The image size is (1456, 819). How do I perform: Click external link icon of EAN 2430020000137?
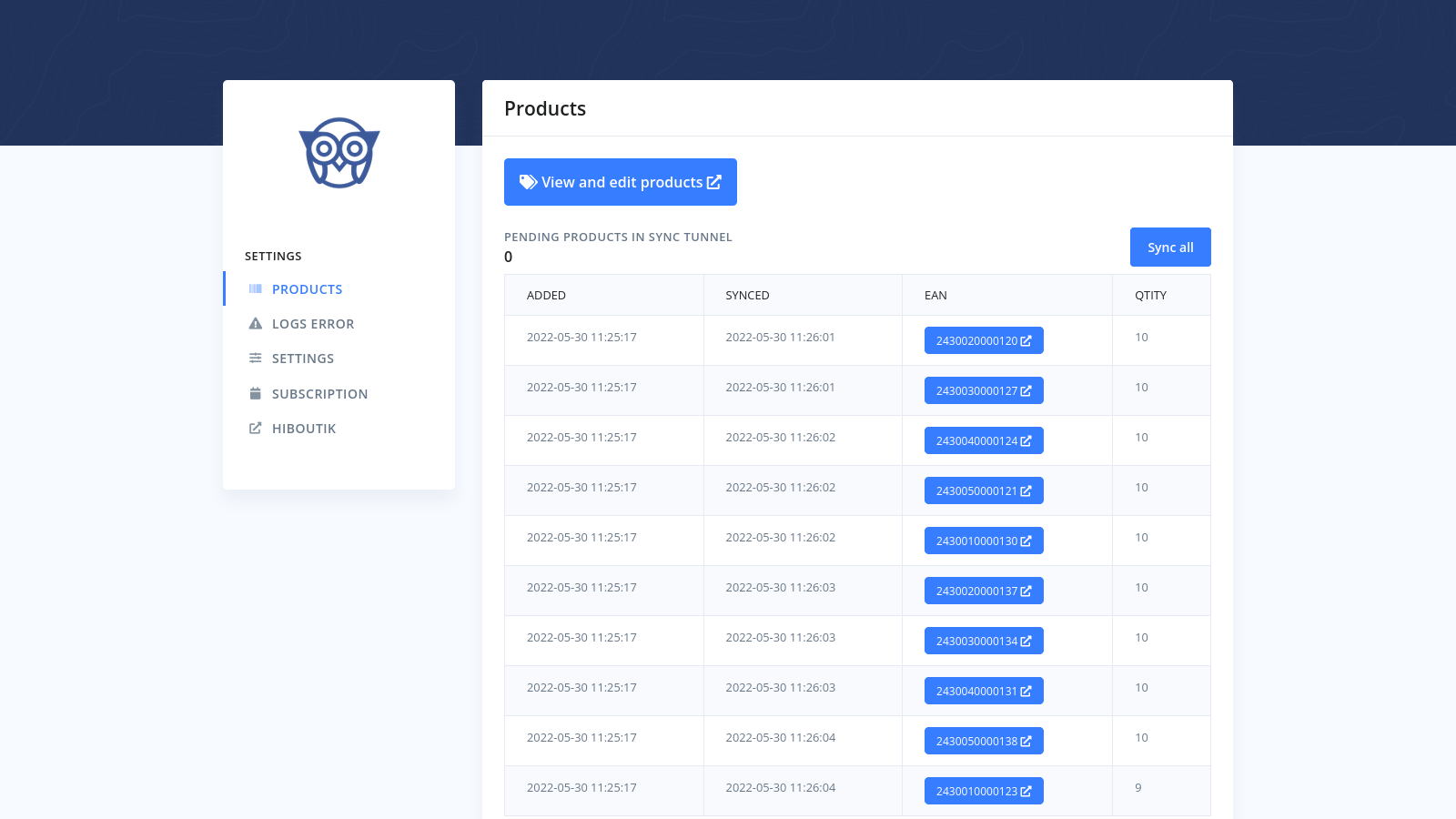(1026, 591)
